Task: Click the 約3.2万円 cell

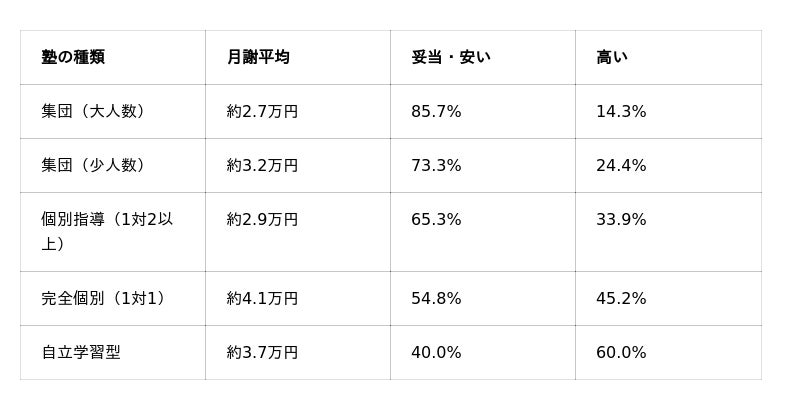Action: [262, 165]
